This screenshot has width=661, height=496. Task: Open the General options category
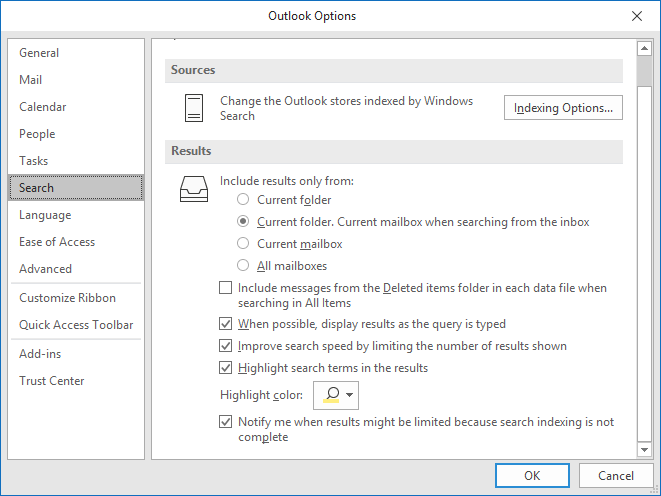coord(76,53)
